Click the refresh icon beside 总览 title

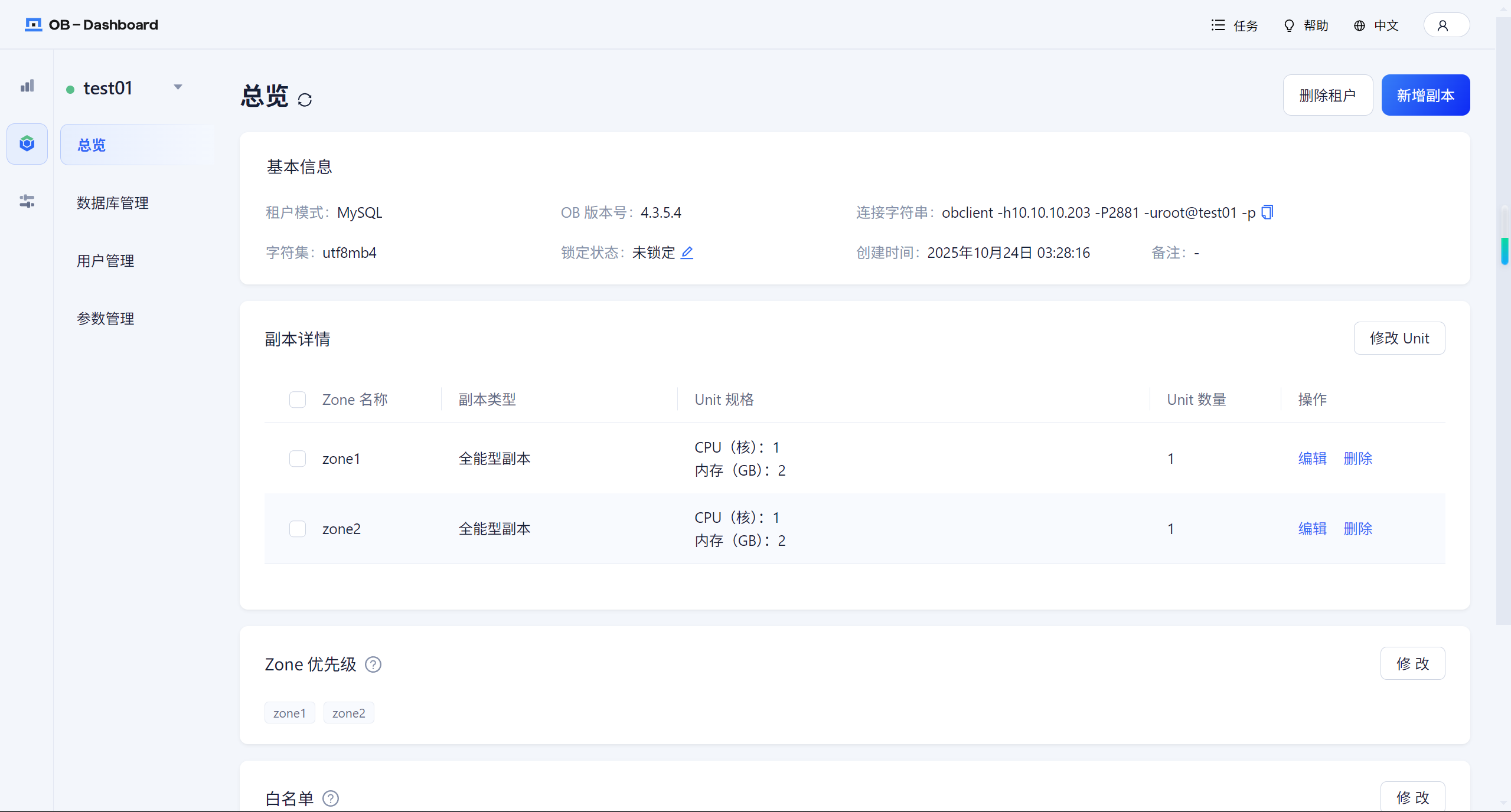point(305,100)
